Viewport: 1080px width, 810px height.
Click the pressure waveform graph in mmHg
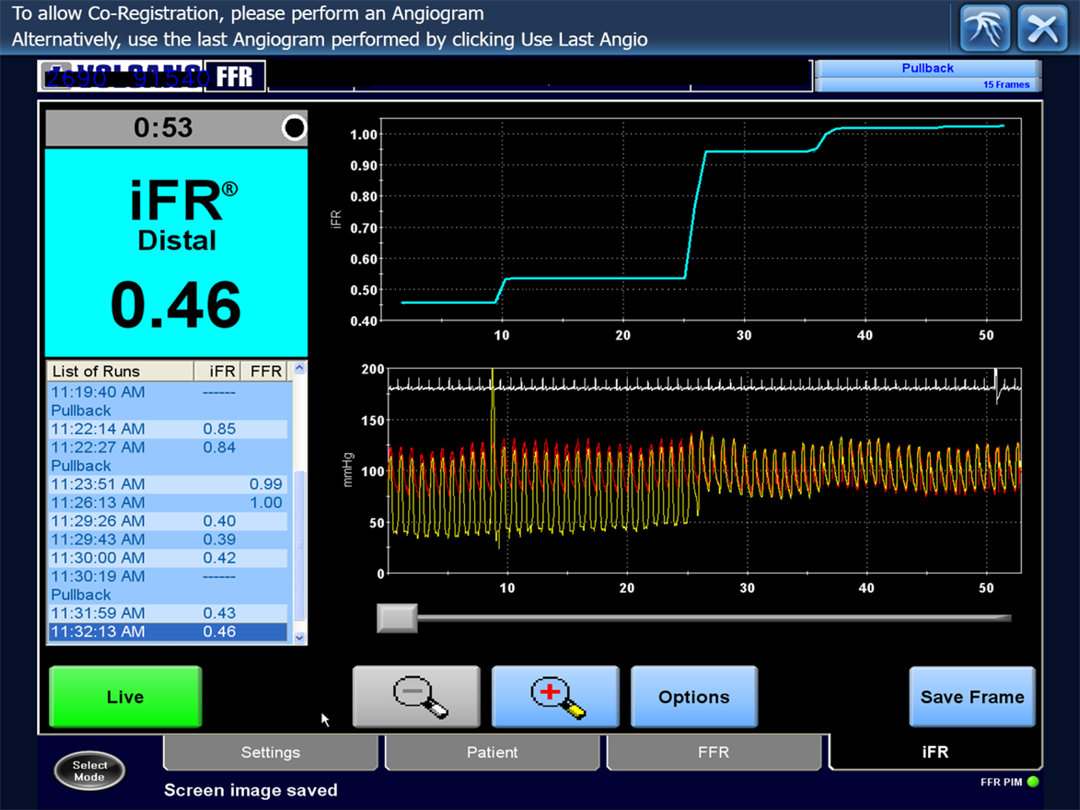pyautogui.click(x=704, y=470)
